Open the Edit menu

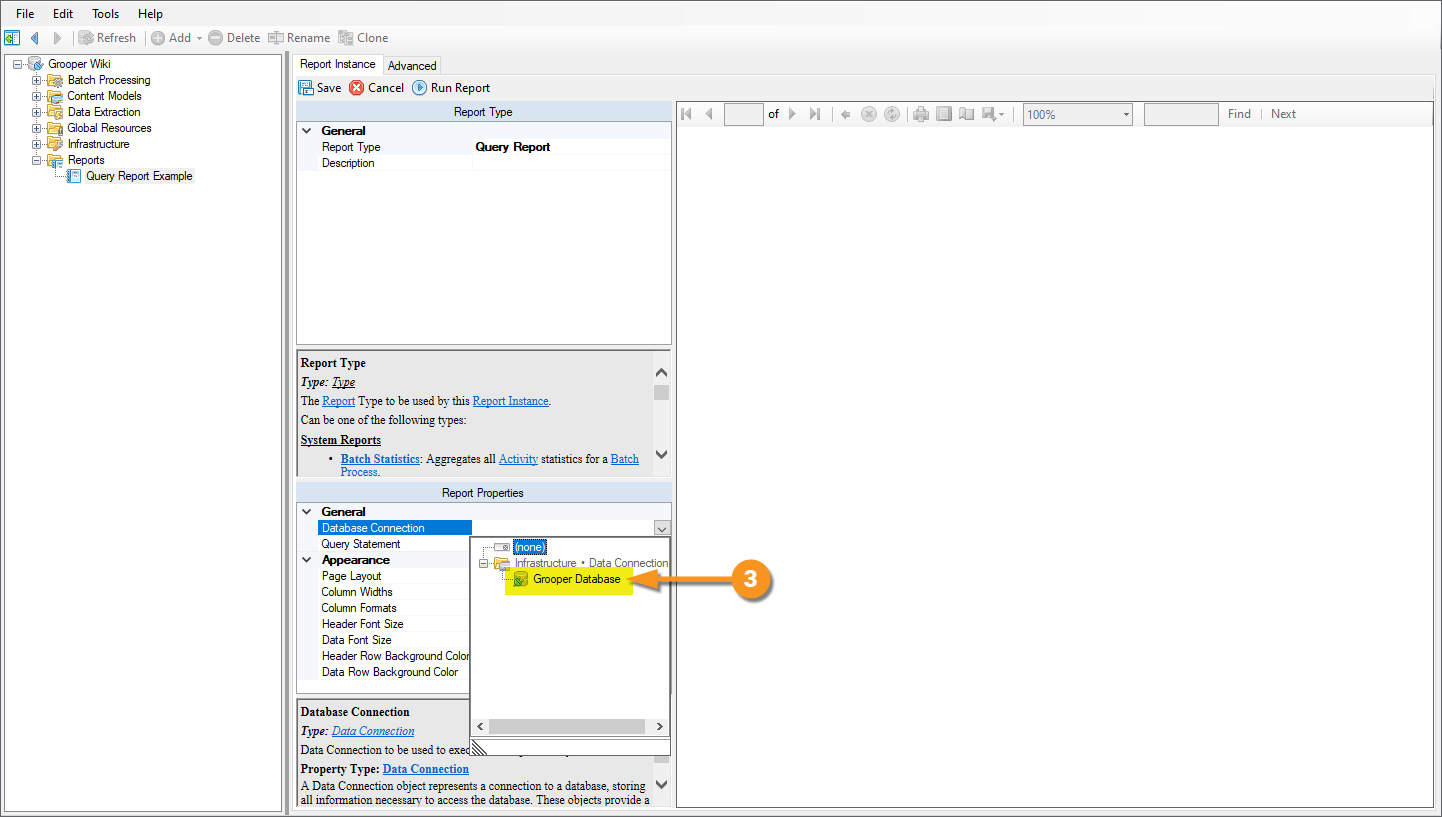click(63, 14)
